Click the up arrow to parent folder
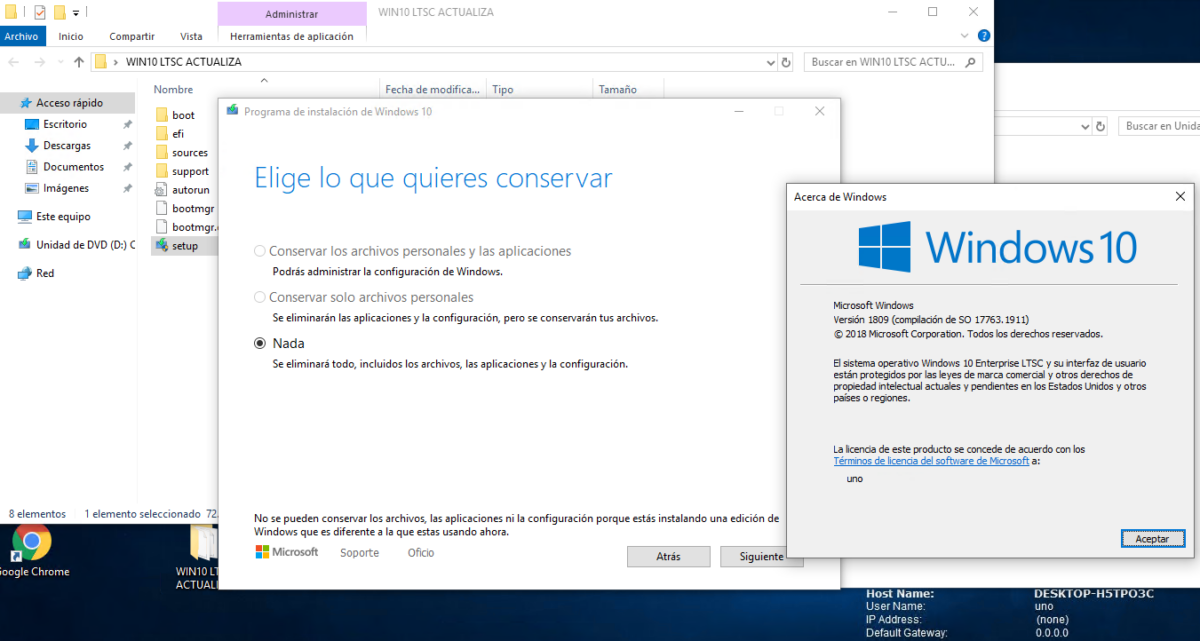Image resolution: width=1200 pixels, height=641 pixels. [x=78, y=62]
